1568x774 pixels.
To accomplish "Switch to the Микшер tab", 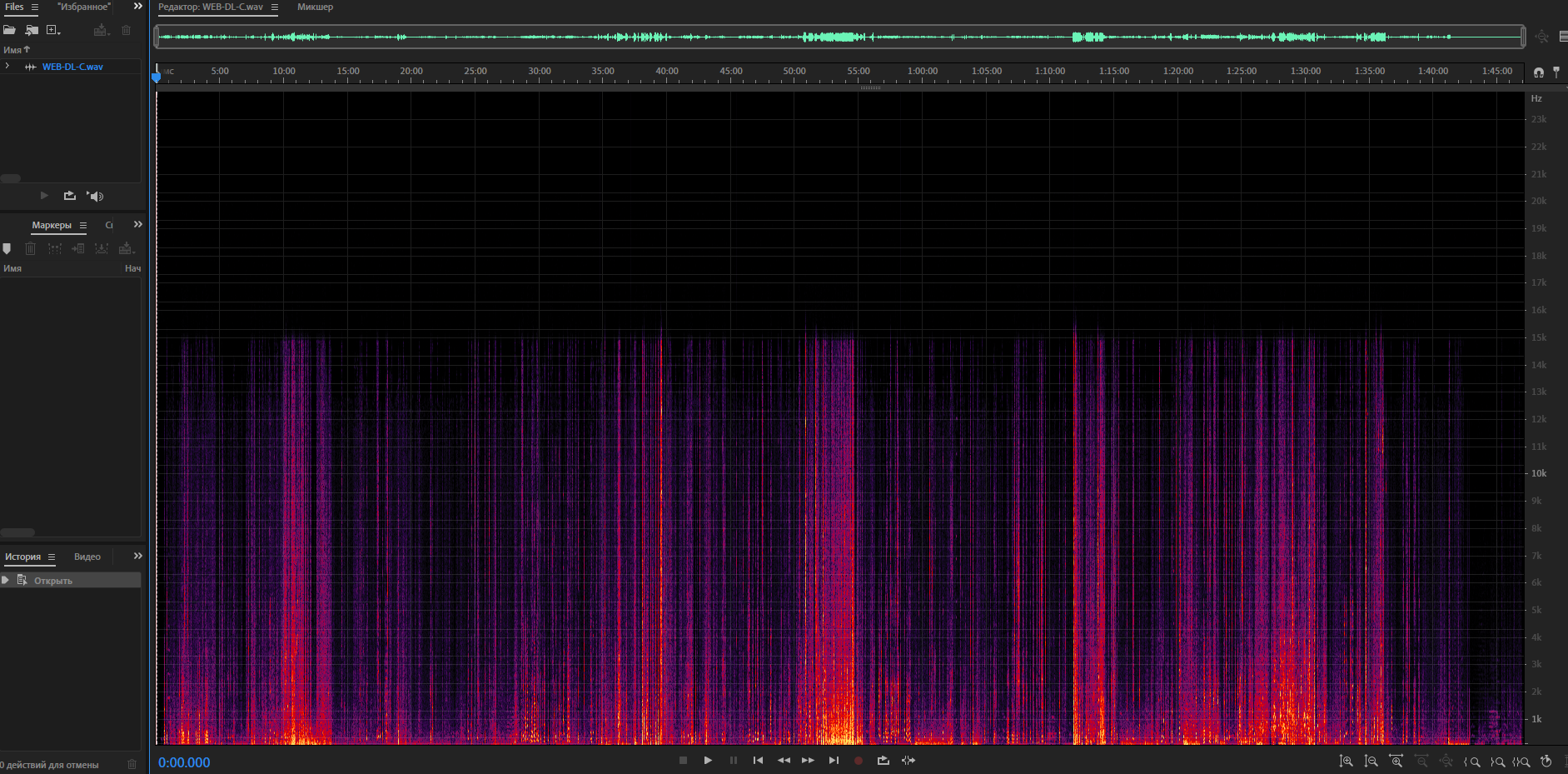I will point(315,7).
